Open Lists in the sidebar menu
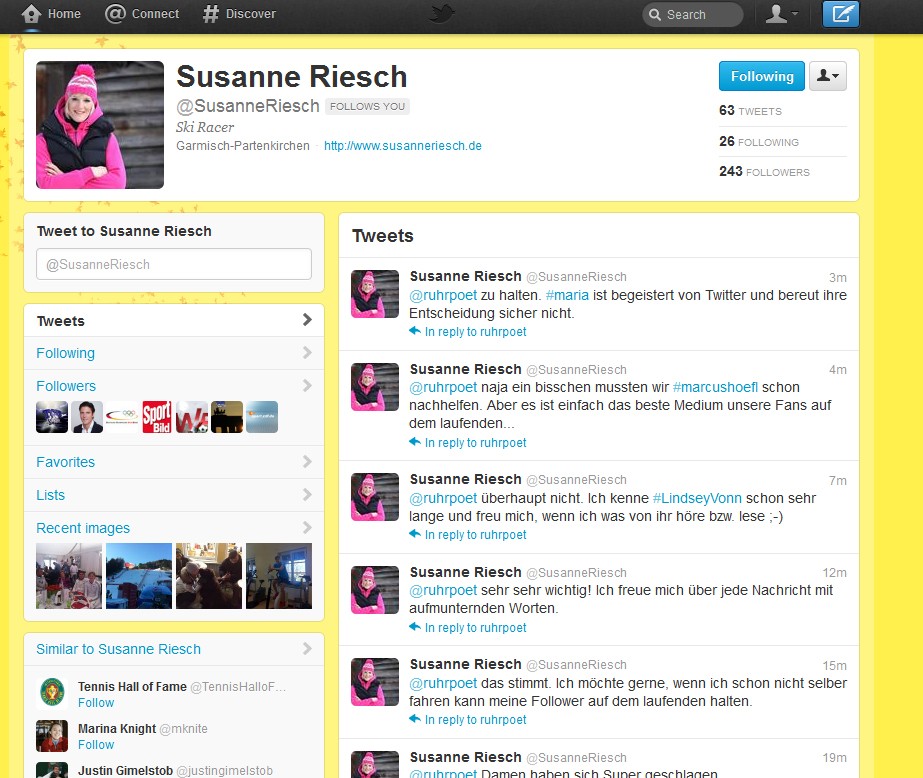923x778 pixels. point(174,495)
